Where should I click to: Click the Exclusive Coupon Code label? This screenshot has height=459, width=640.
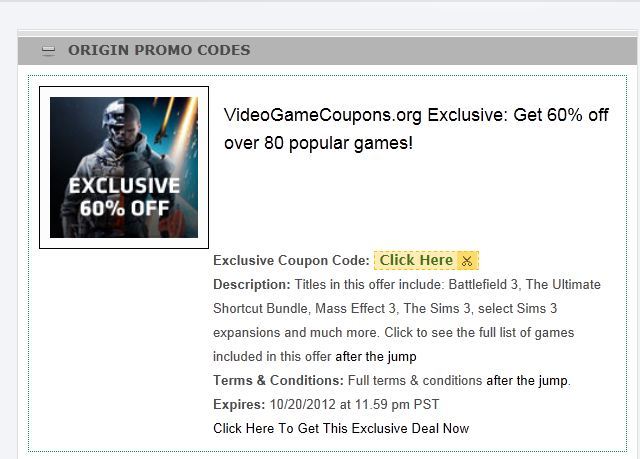pos(291,261)
